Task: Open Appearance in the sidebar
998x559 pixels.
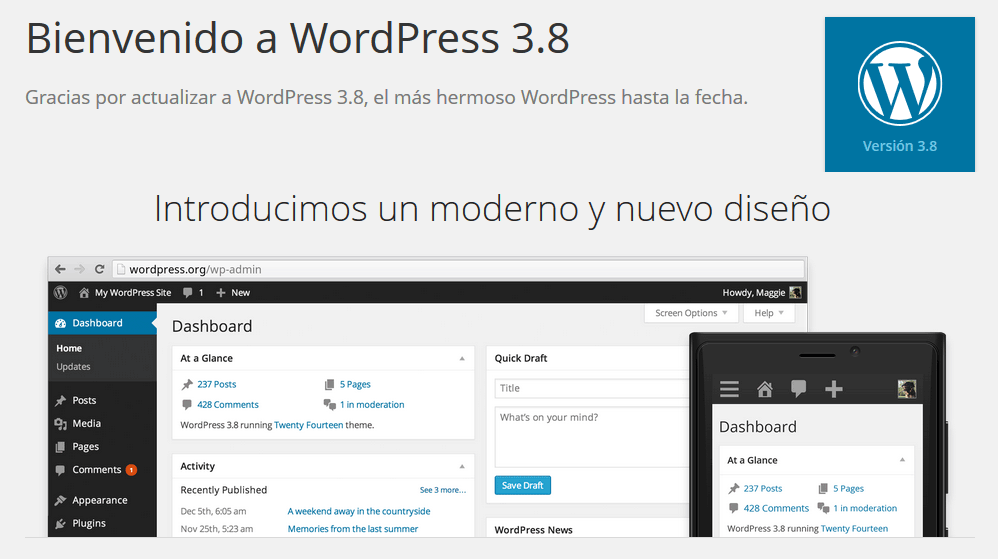Action: (x=102, y=500)
